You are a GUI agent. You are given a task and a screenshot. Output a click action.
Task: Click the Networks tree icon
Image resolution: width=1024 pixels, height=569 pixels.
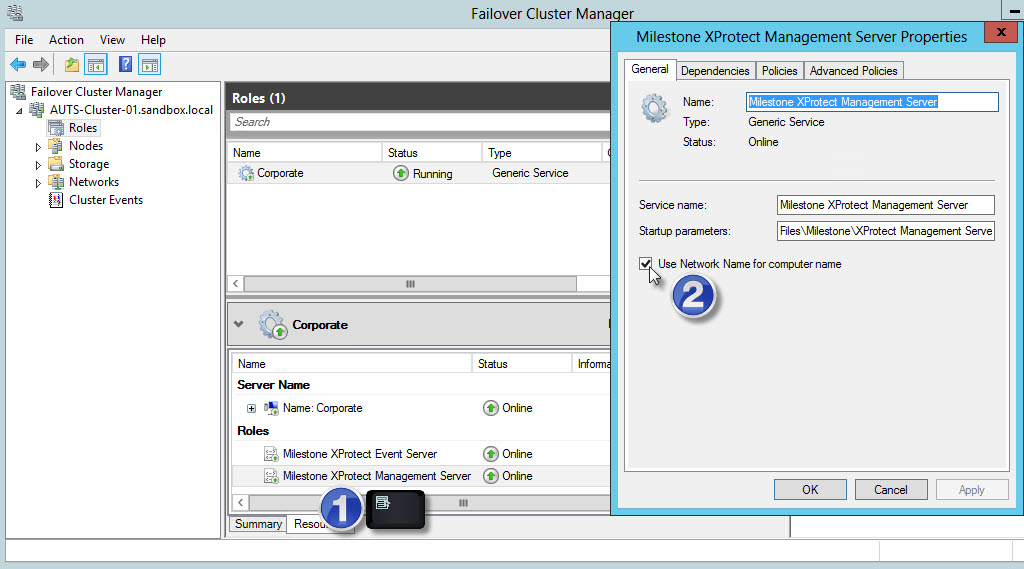click(57, 182)
